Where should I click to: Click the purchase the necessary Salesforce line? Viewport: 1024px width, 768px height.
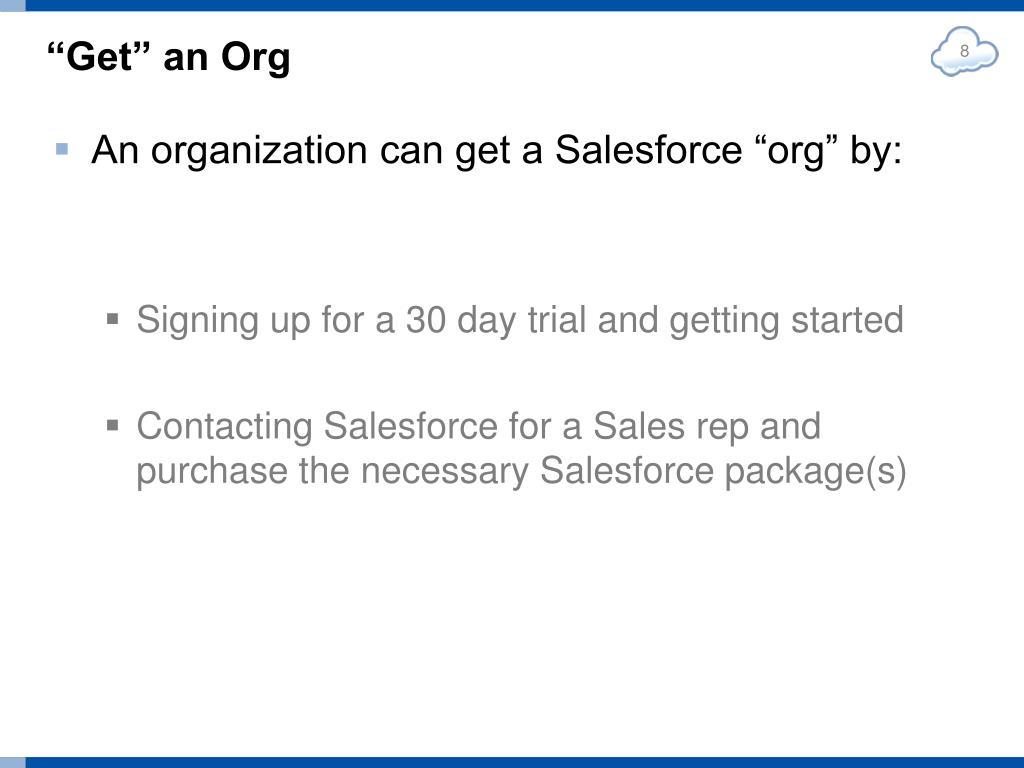(521, 472)
